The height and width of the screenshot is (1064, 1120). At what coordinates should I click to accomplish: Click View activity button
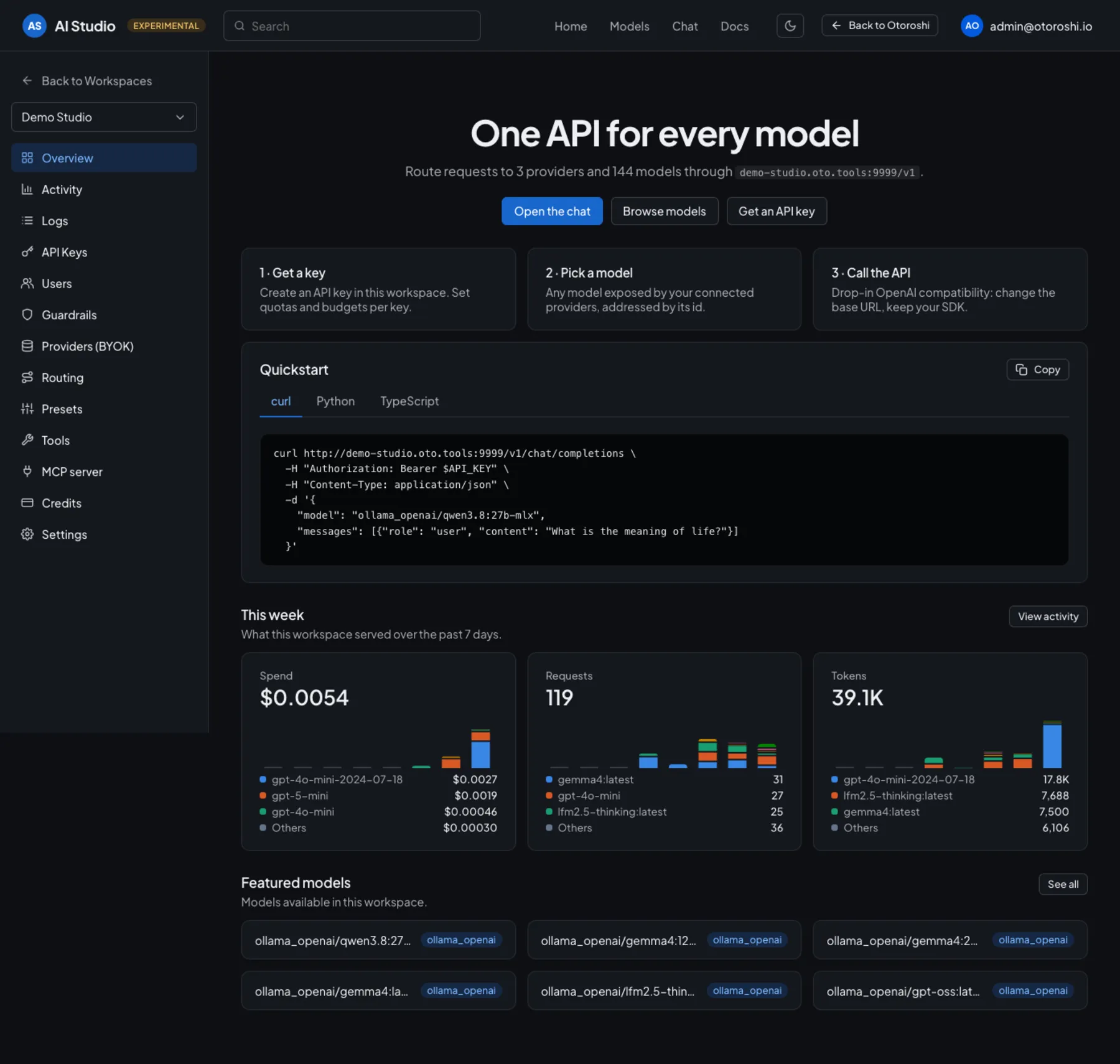(x=1048, y=617)
